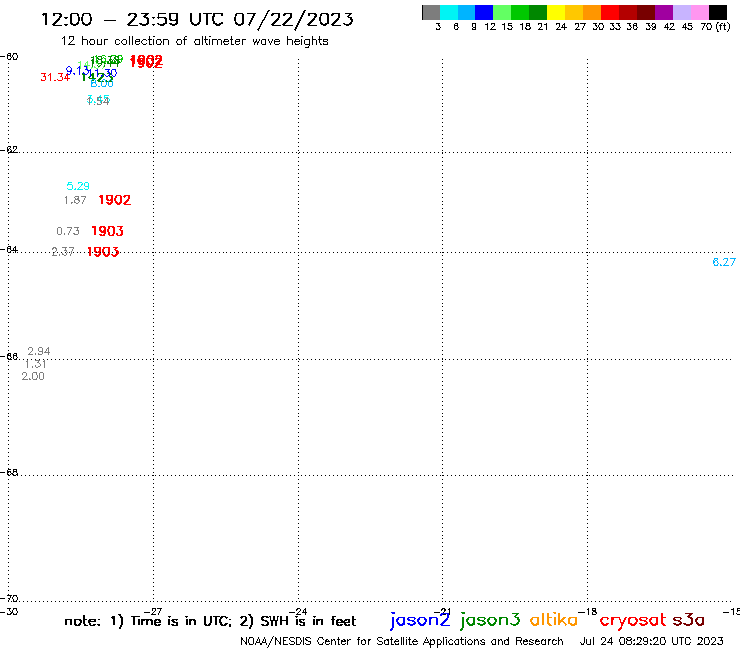Click the gray 2.37 wave height value
The width and height of the screenshot is (740, 650).
pos(63,252)
